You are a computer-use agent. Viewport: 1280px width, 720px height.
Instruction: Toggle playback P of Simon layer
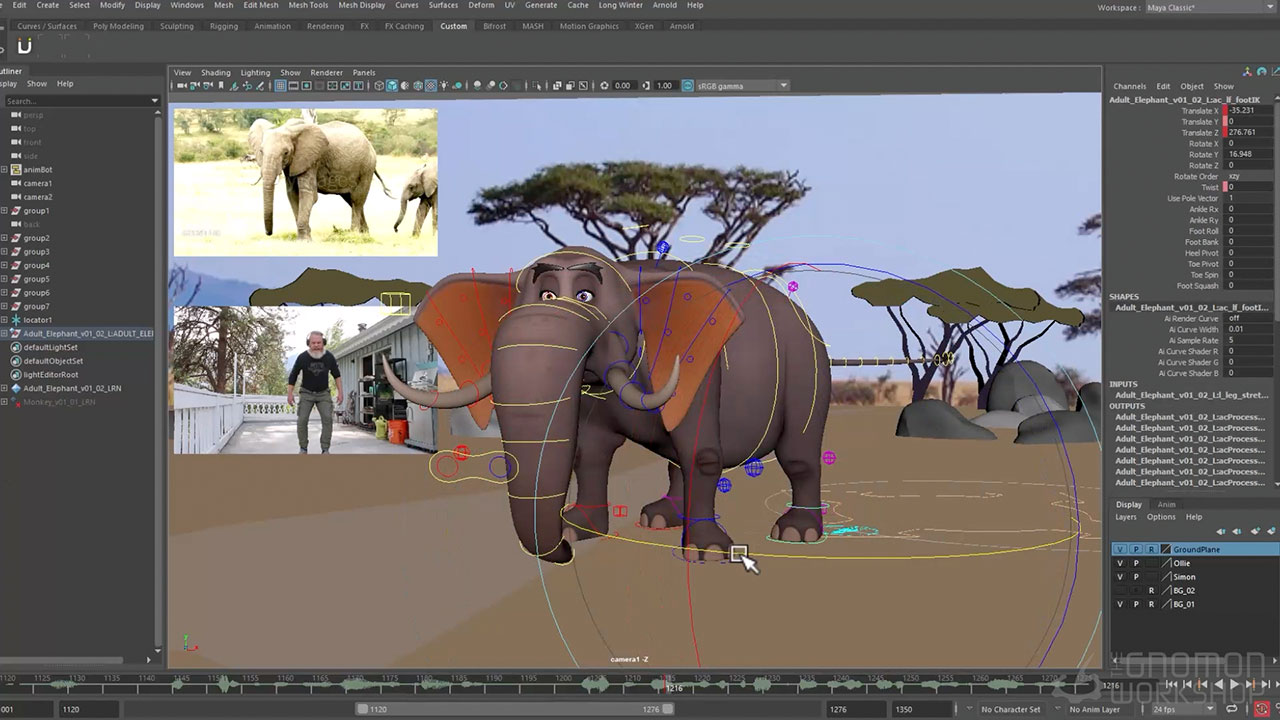click(x=1136, y=577)
